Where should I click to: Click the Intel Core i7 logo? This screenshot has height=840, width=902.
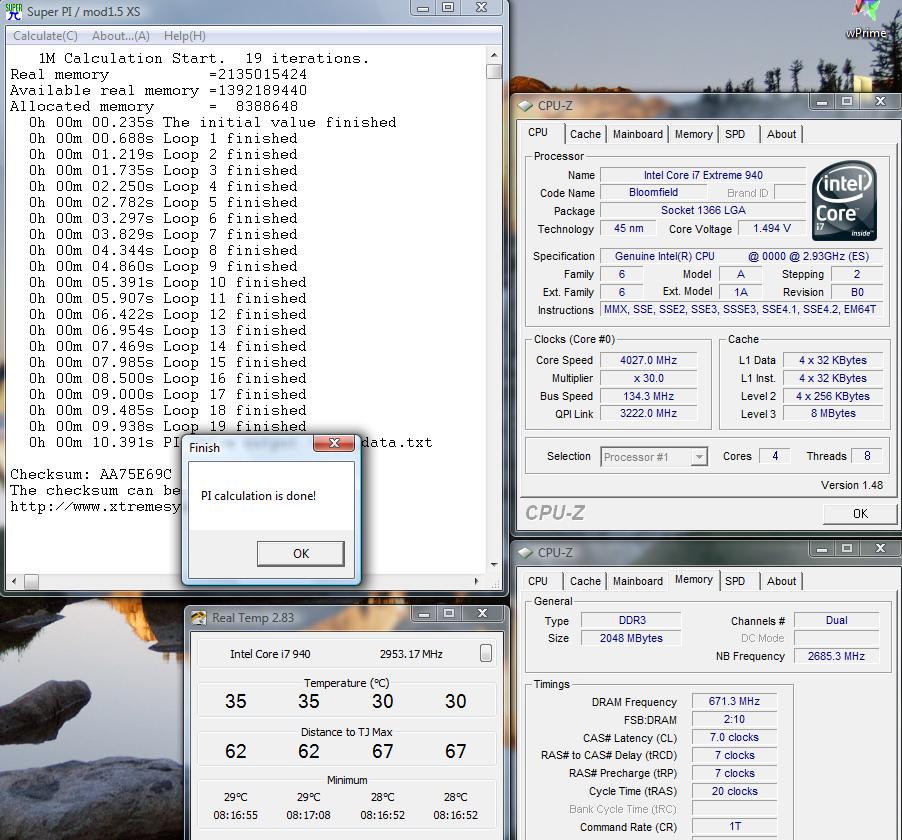pyautogui.click(x=844, y=200)
